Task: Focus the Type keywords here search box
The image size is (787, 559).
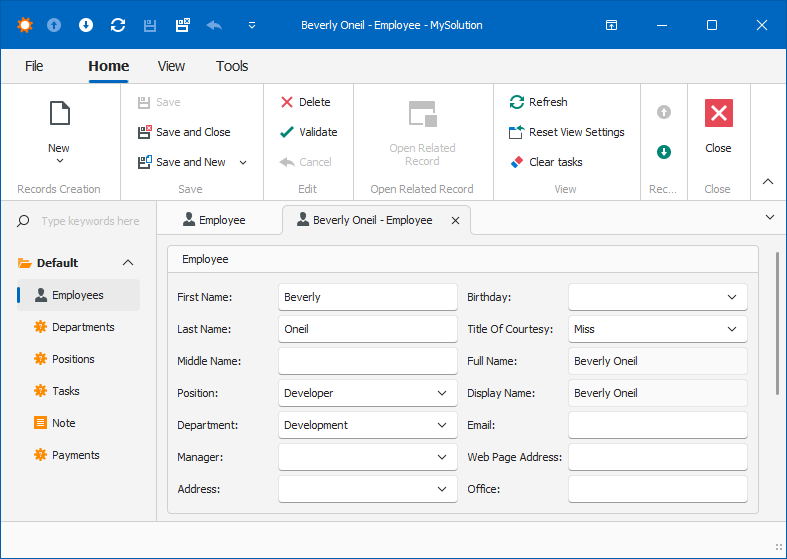Action: (90, 221)
